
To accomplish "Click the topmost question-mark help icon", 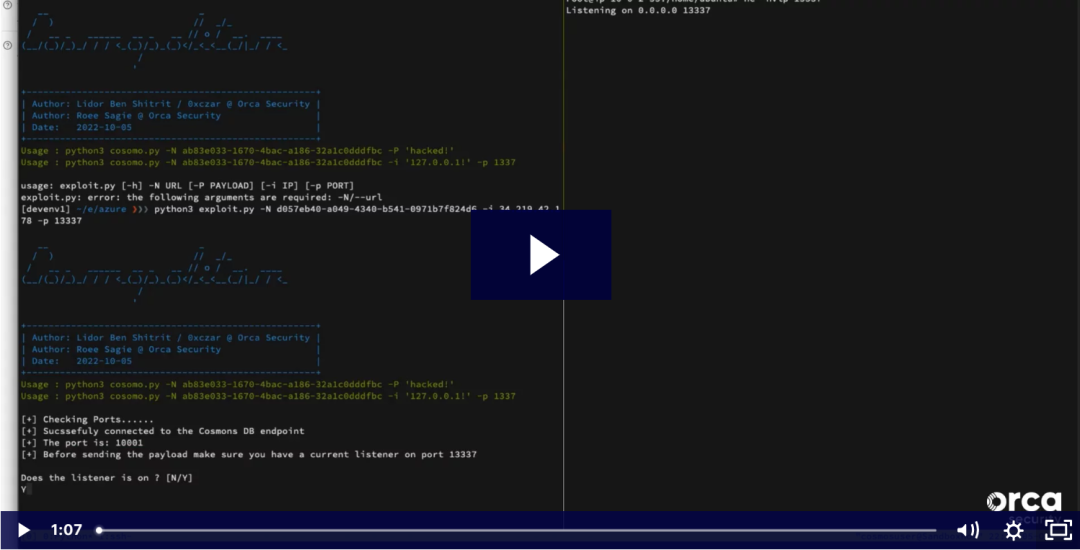I will tap(8, 4).
